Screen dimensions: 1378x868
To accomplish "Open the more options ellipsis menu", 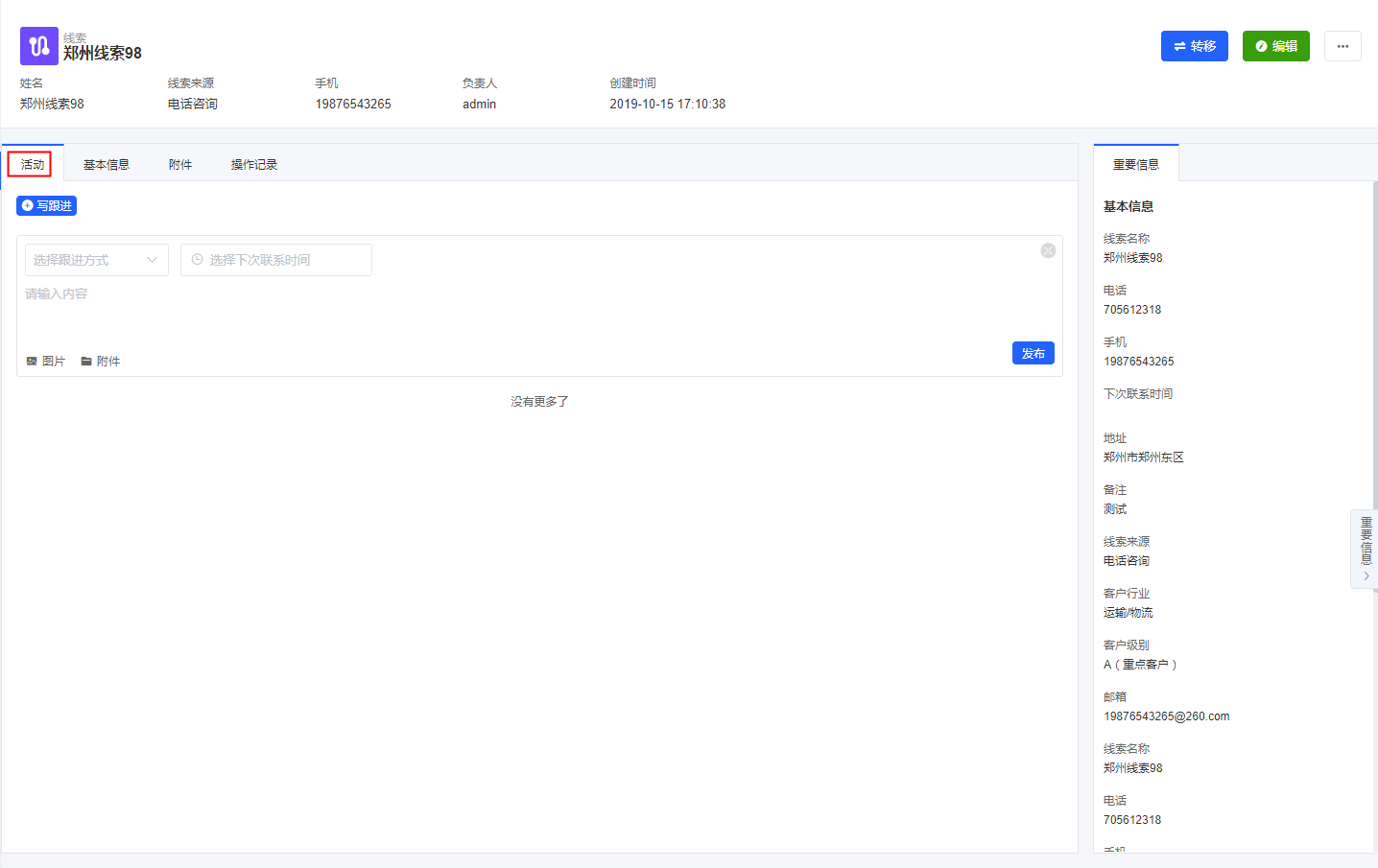I will pos(1342,46).
